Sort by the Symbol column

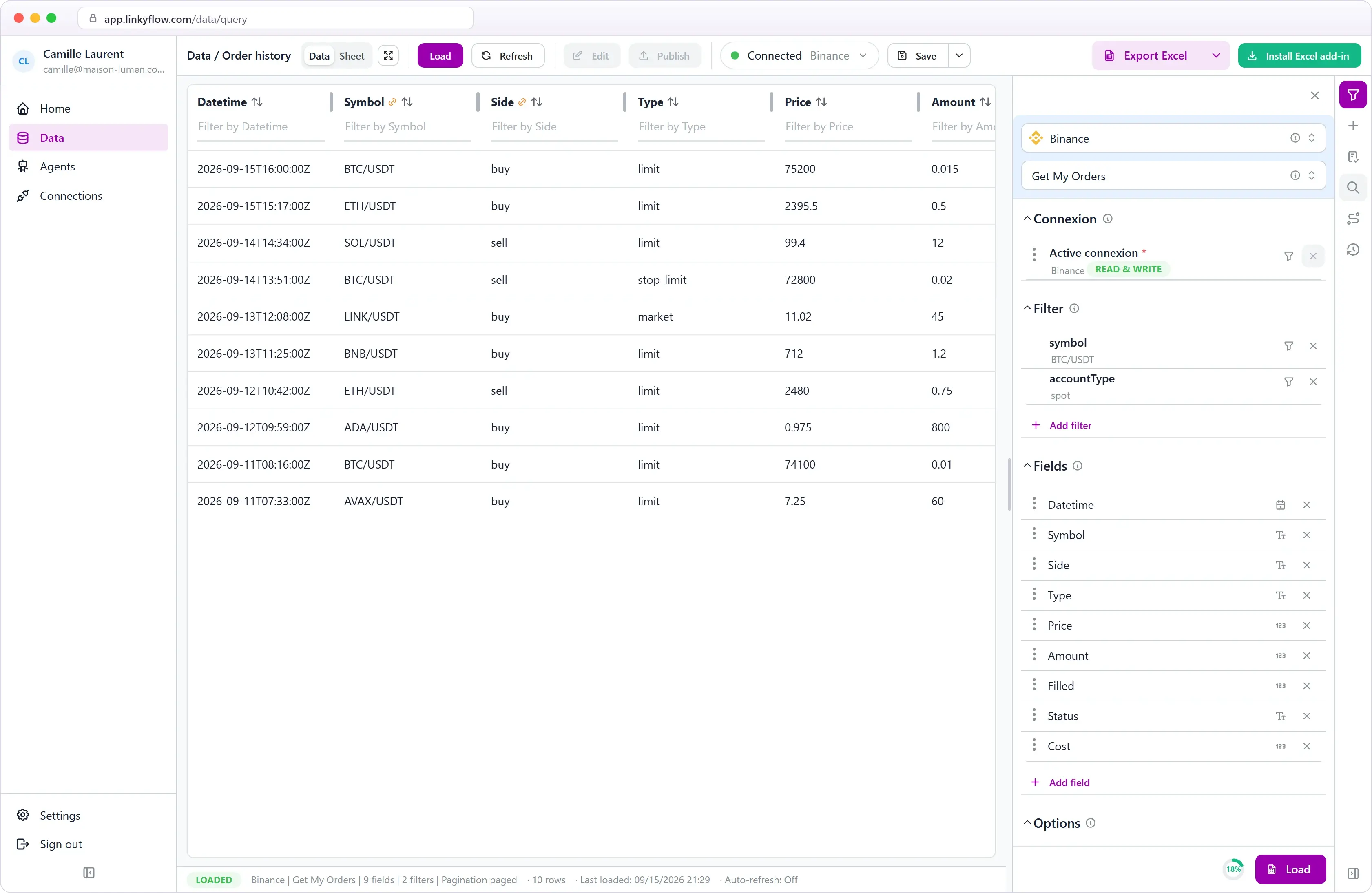[407, 102]
